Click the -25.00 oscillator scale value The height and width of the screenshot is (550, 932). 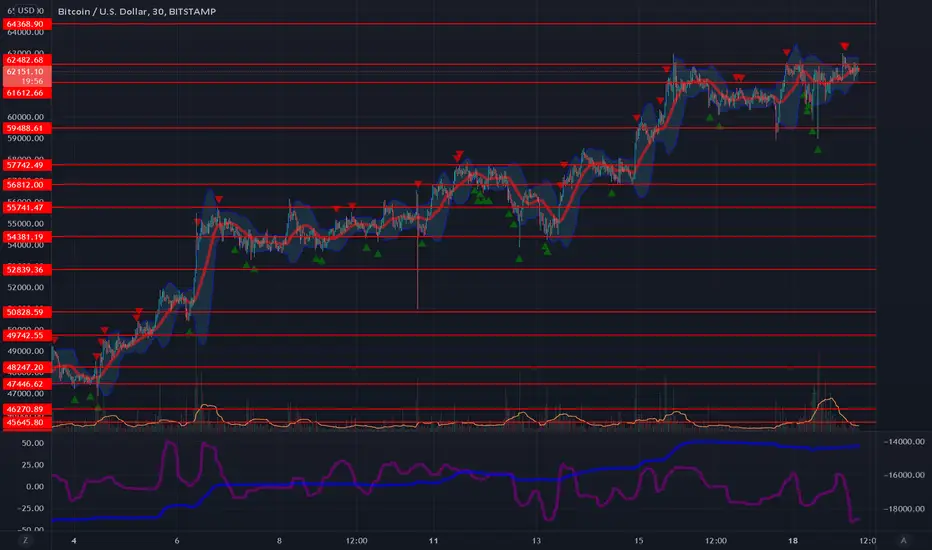point(32,508)
